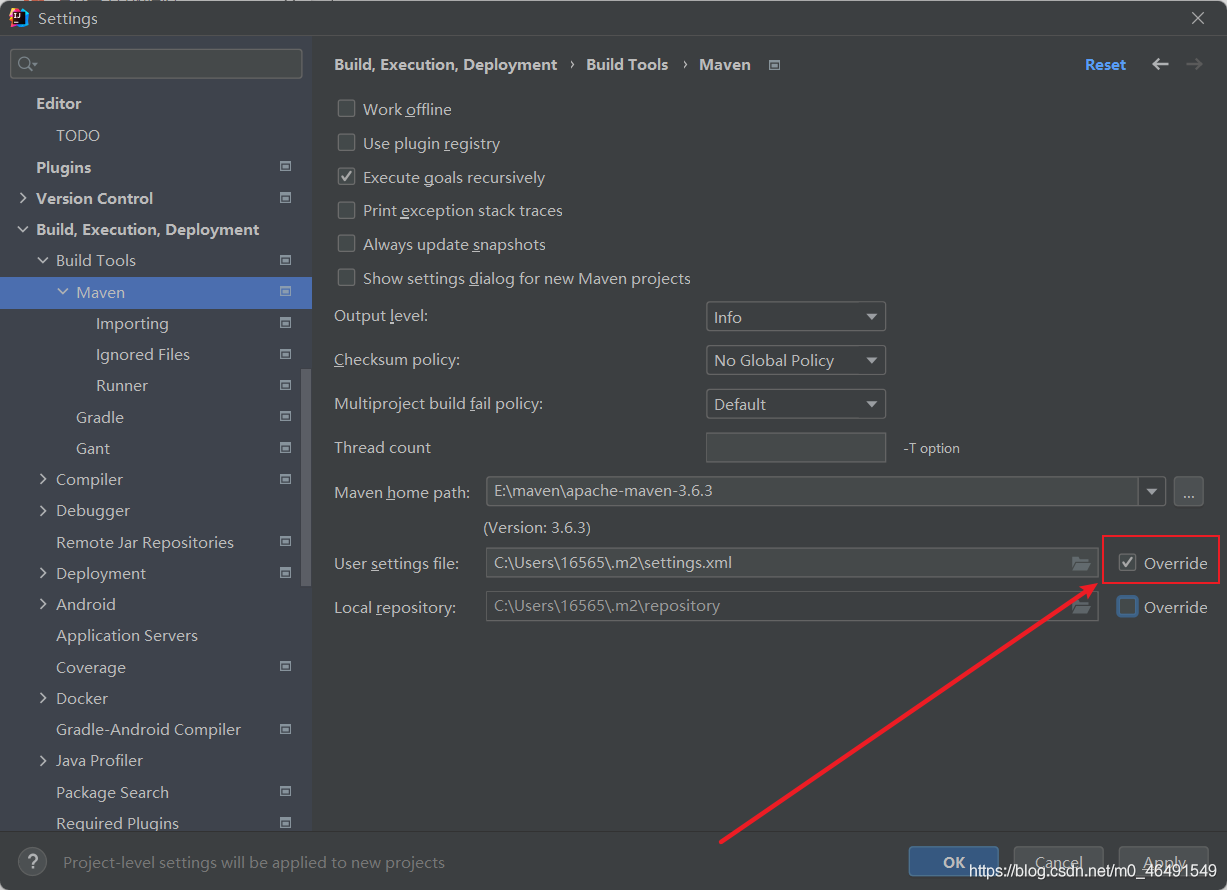The height and width of the screenshot is (890, 1227).
Task: Check Override for Local repository
Action: click(1127, 606)
